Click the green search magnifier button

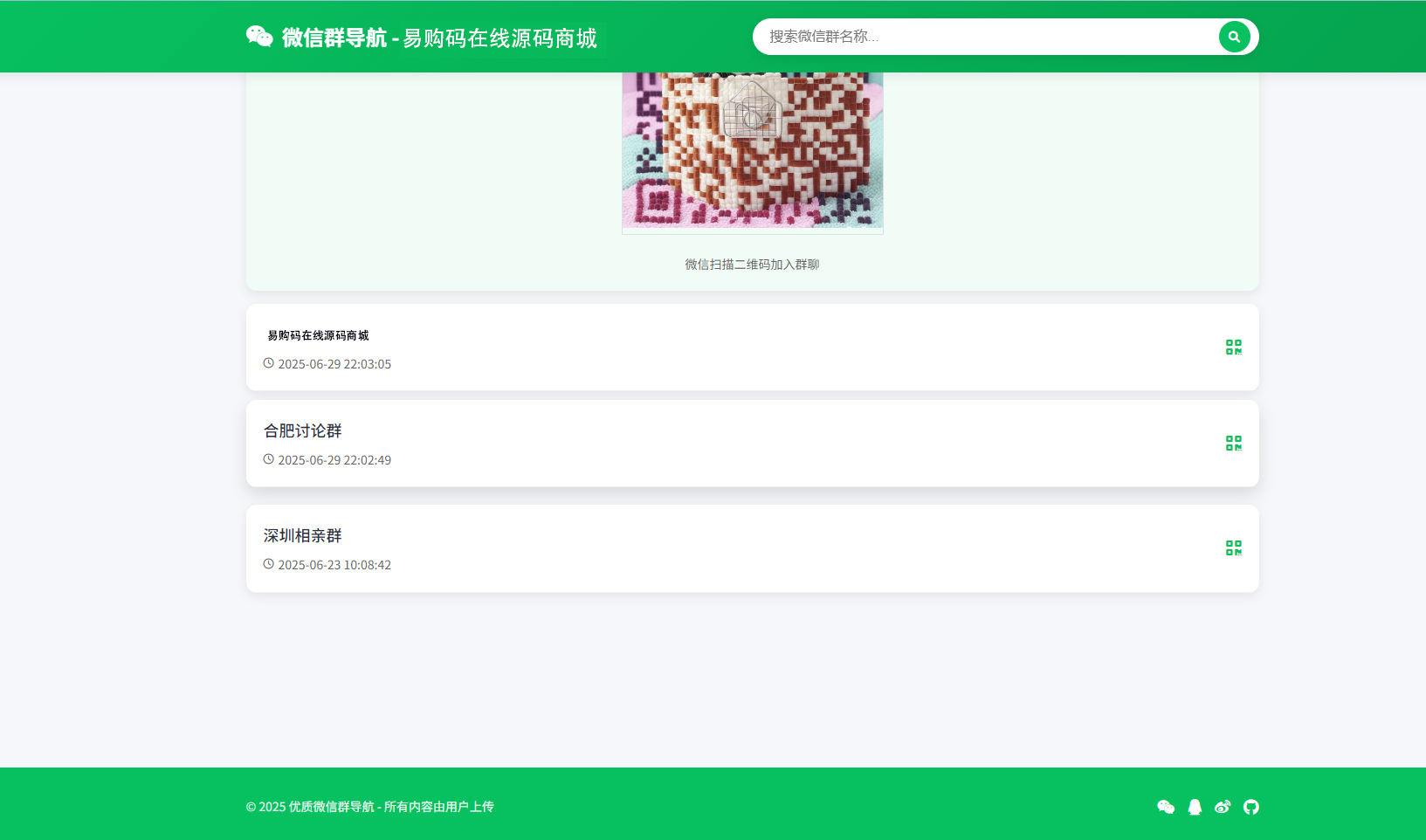(x=1234, y=37)
